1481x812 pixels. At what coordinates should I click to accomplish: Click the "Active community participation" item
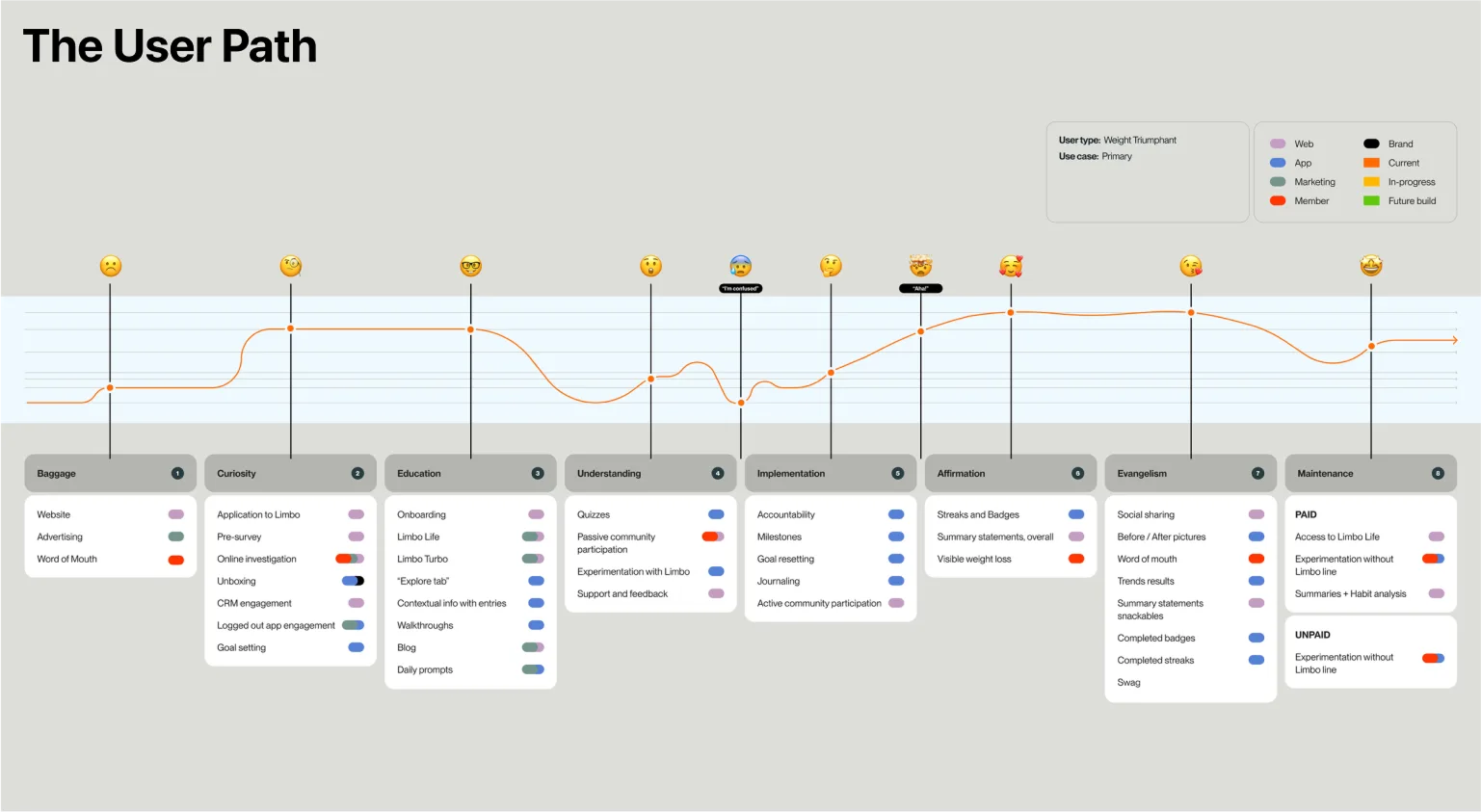click(819, 603)
